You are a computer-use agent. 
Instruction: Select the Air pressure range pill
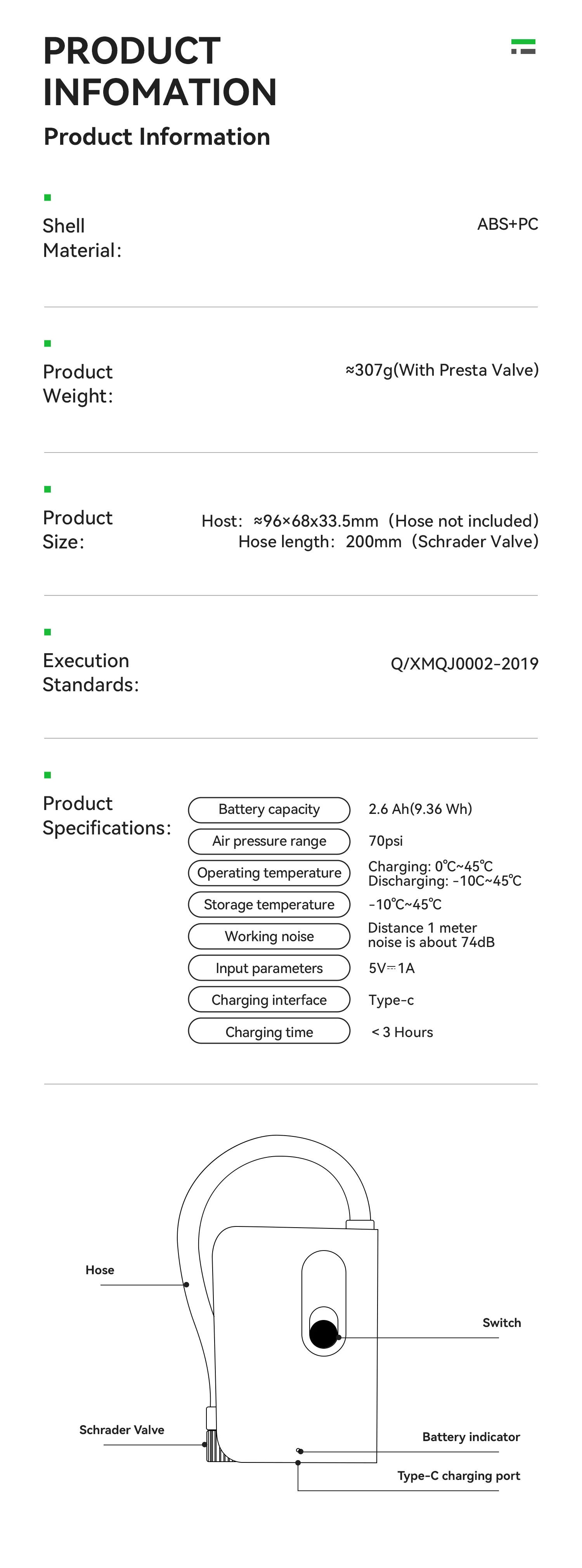pyautogui.click(x=269, y=841)
